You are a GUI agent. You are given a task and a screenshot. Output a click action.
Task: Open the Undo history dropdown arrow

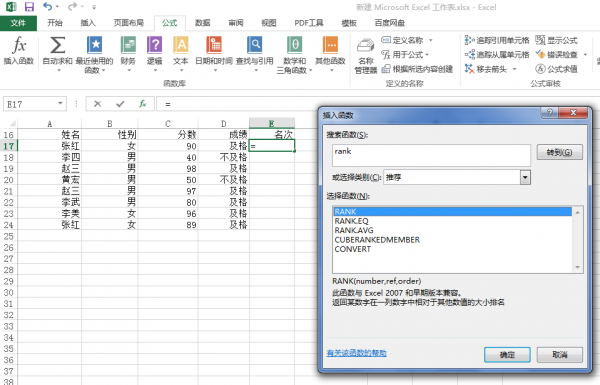[x=57, y=7]
